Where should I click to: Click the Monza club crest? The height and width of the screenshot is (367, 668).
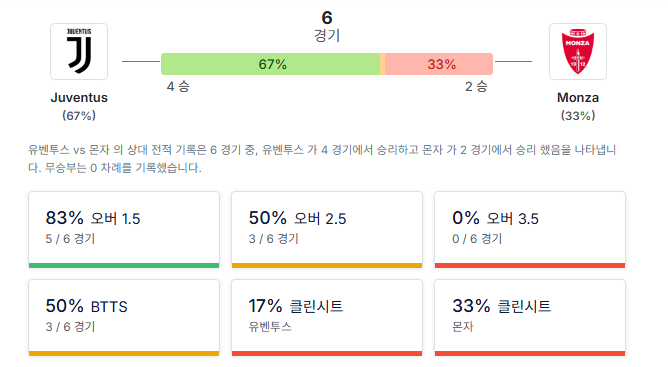tap(578, 52)
